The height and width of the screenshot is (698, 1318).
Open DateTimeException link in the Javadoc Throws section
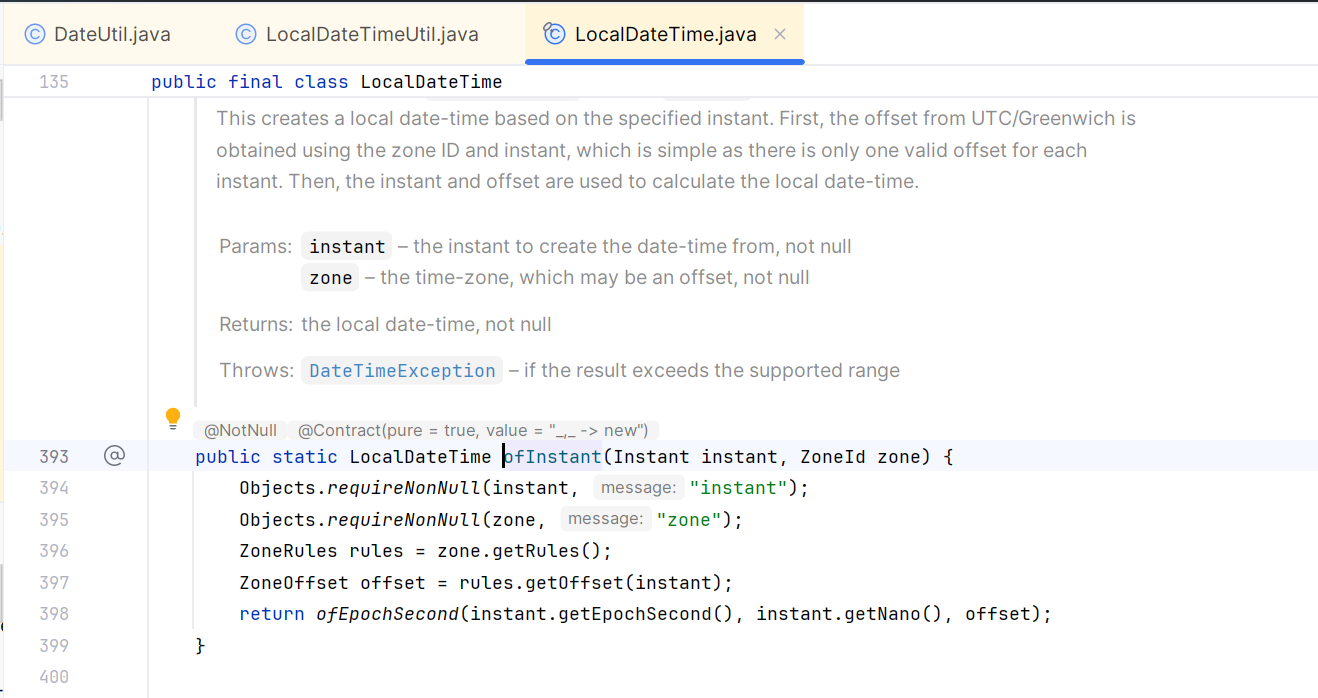click(x=402, y=370)
